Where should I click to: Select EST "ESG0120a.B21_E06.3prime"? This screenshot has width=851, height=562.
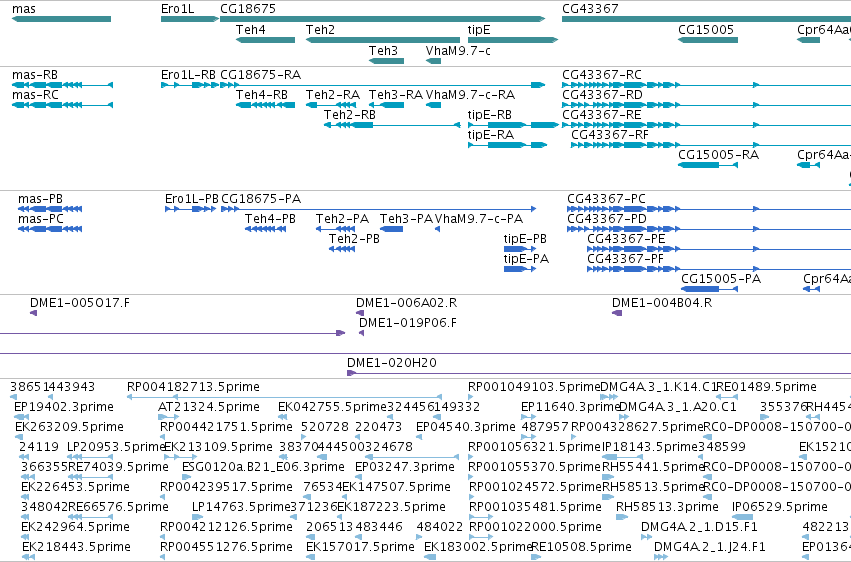click(x=263, y=468)
